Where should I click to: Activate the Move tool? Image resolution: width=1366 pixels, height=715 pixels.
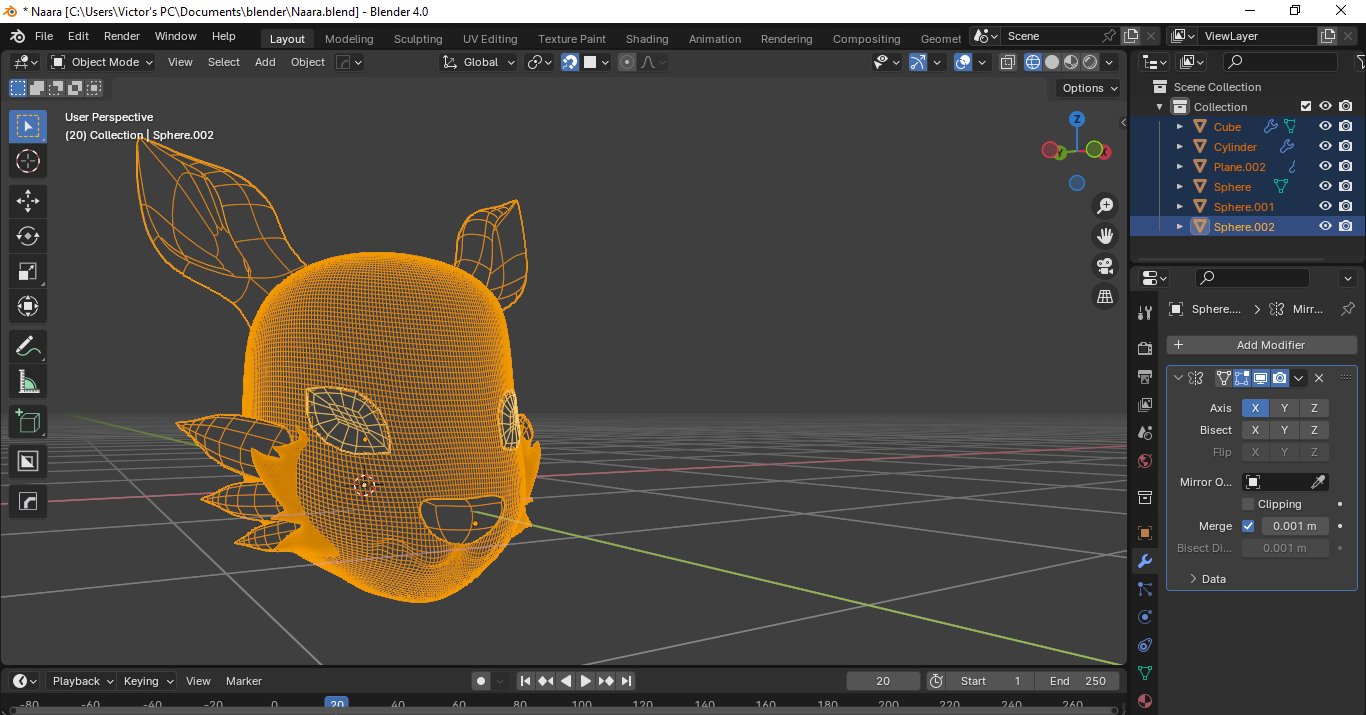(x=28, y=201)
